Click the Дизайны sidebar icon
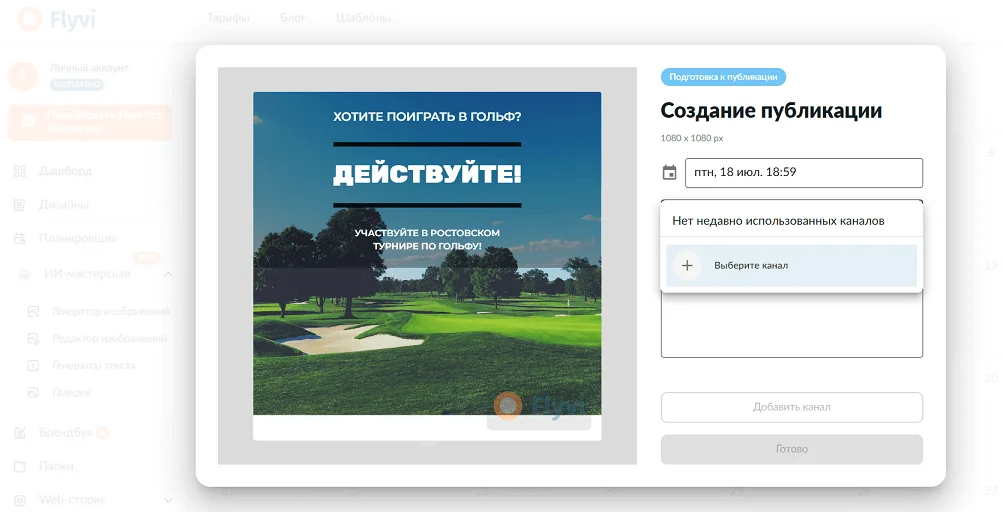 click(x=20, y=205)
